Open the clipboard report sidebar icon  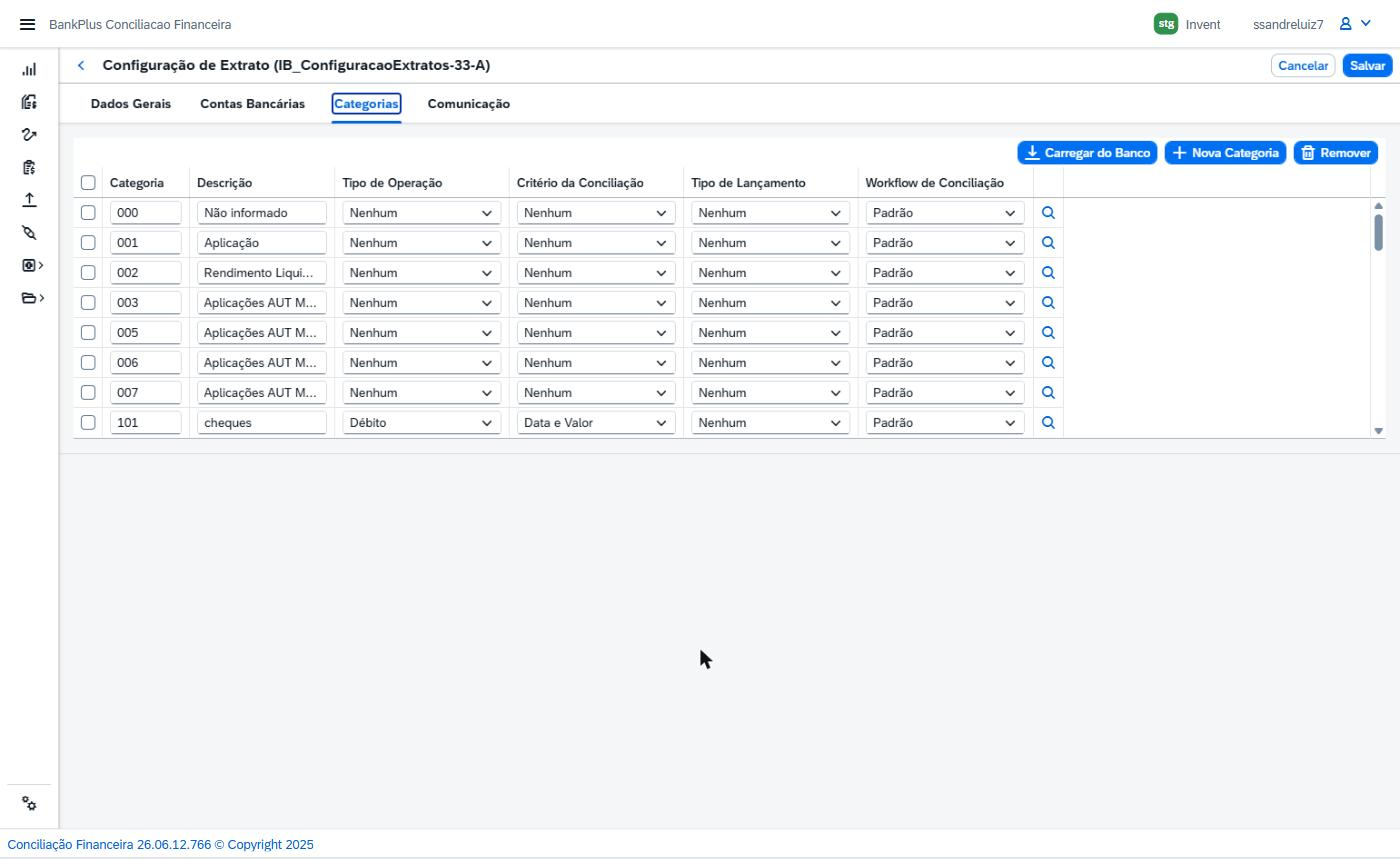(29, 167)
